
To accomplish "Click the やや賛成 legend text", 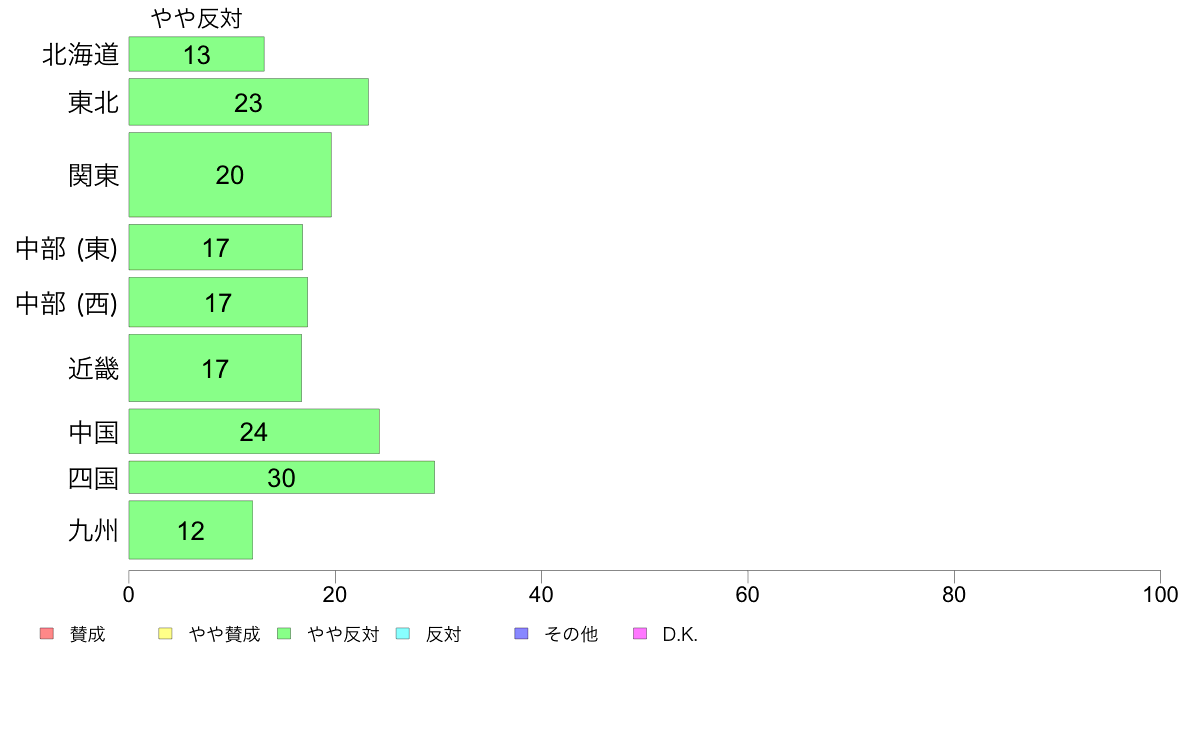I will [x=224, y=634].
